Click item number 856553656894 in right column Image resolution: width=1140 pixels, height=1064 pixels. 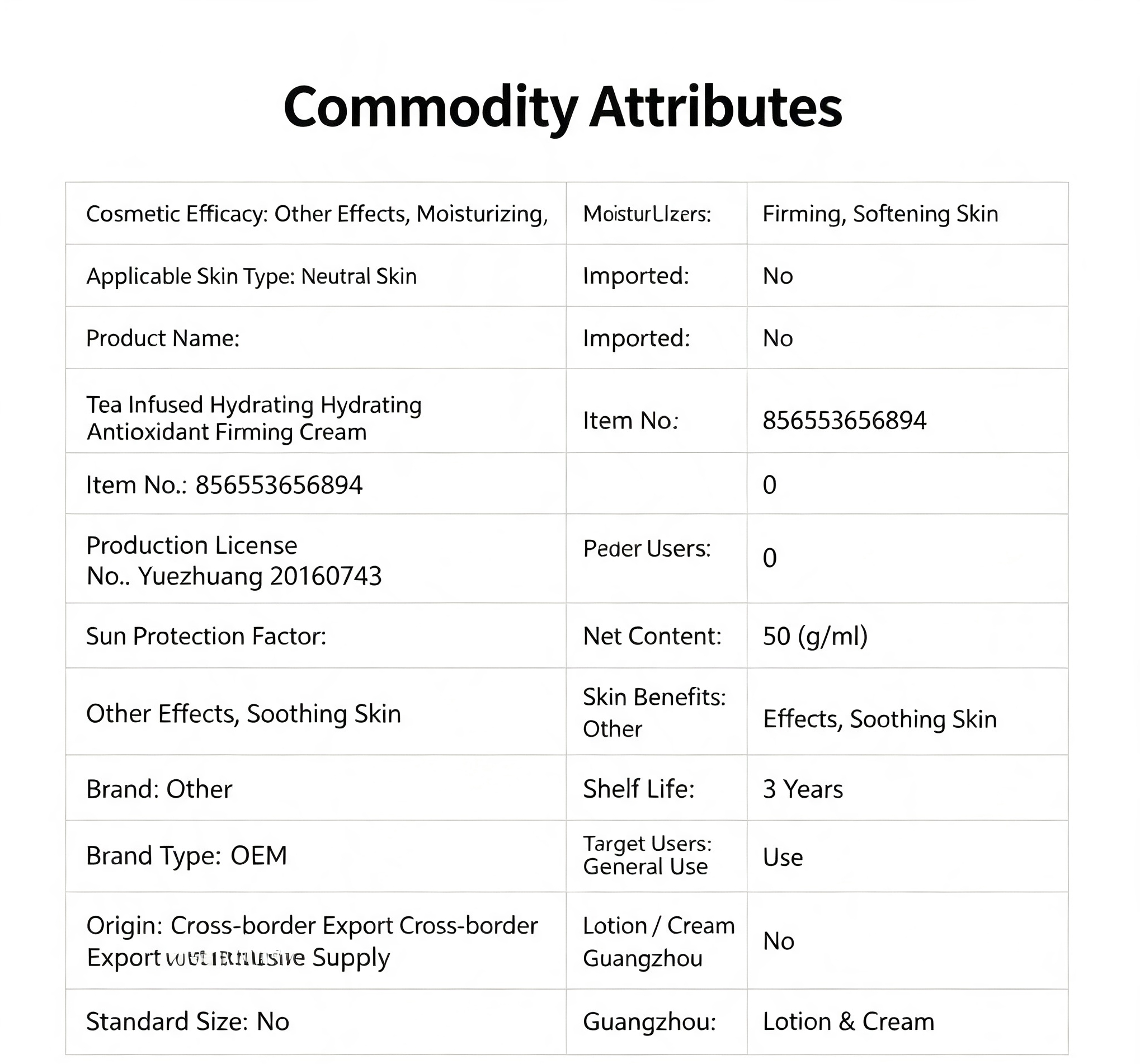844,421
